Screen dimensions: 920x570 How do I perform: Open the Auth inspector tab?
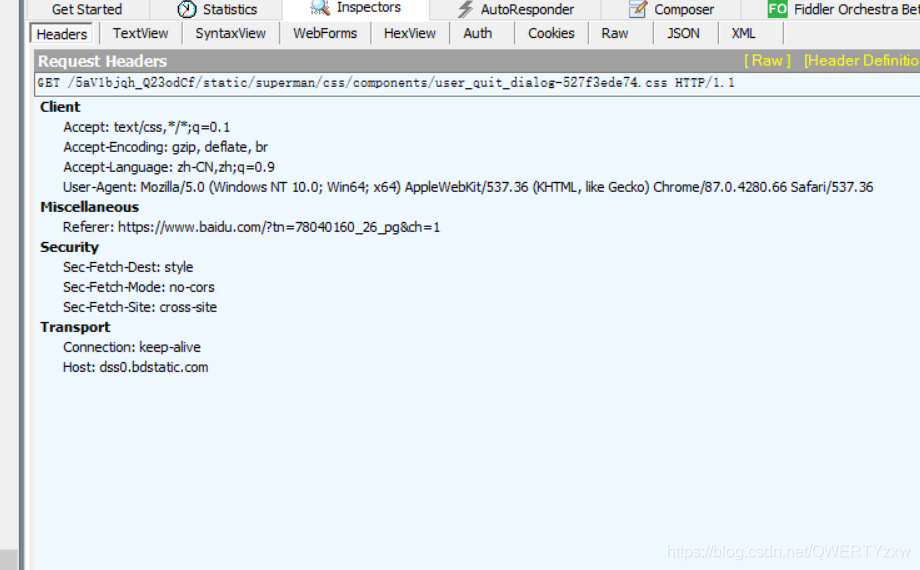click(478, 33)
